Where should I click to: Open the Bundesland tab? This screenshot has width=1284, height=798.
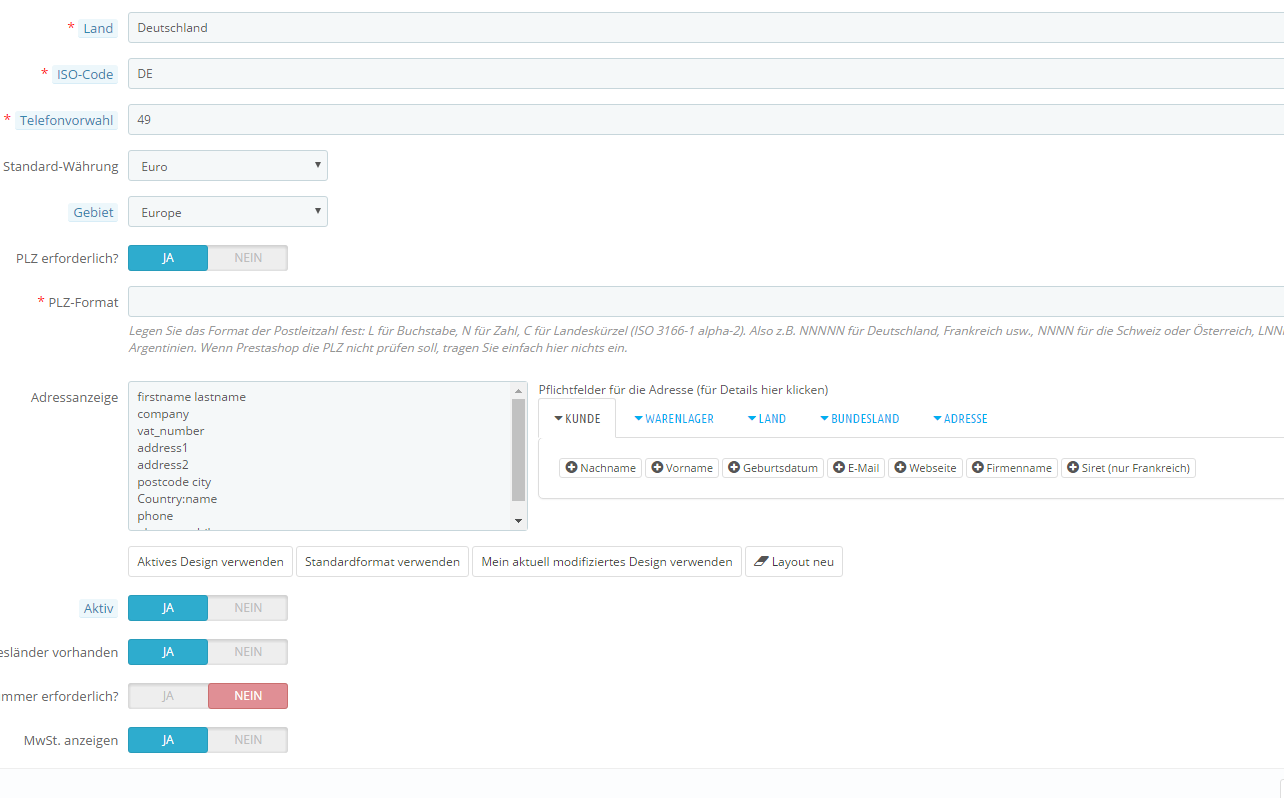(x=859, y=419)
